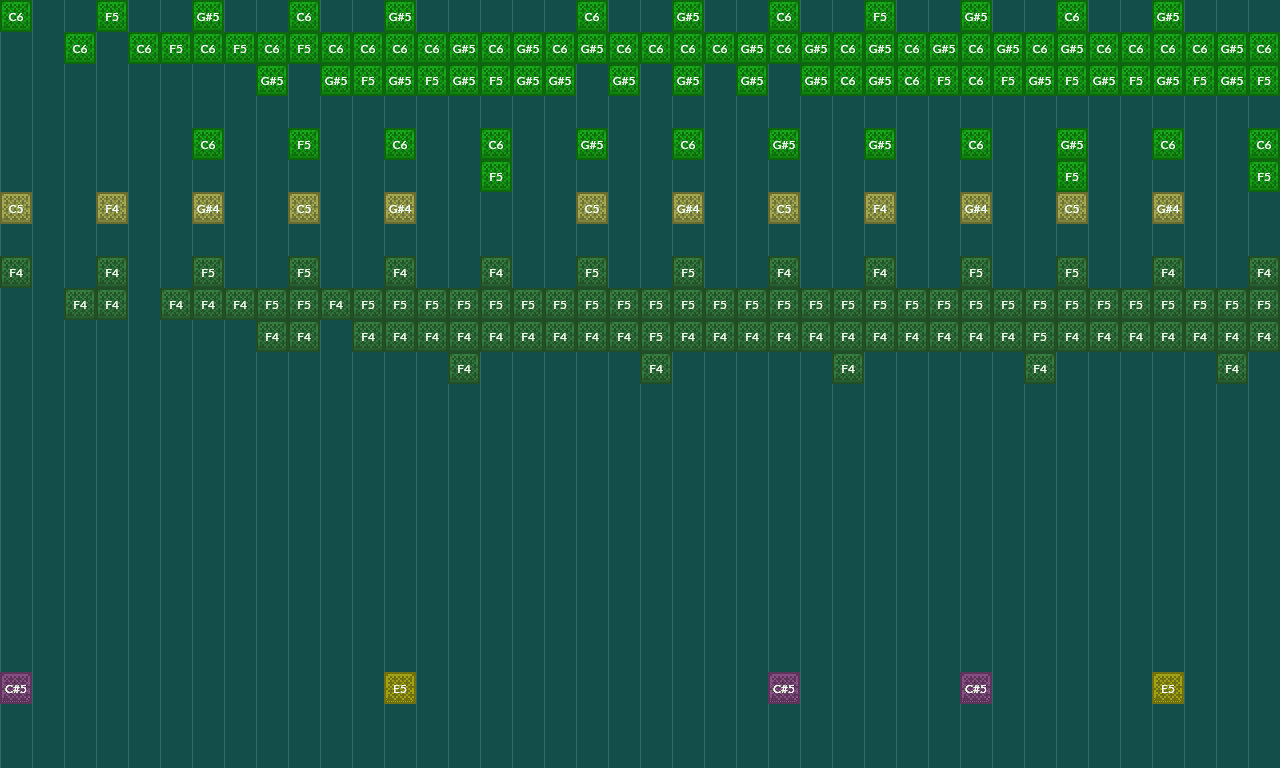Image resolution: width=1280 pixels, height=768 pixels.
Task: Click the leftmost C6 block in the second row
Action: pos(80,48)
